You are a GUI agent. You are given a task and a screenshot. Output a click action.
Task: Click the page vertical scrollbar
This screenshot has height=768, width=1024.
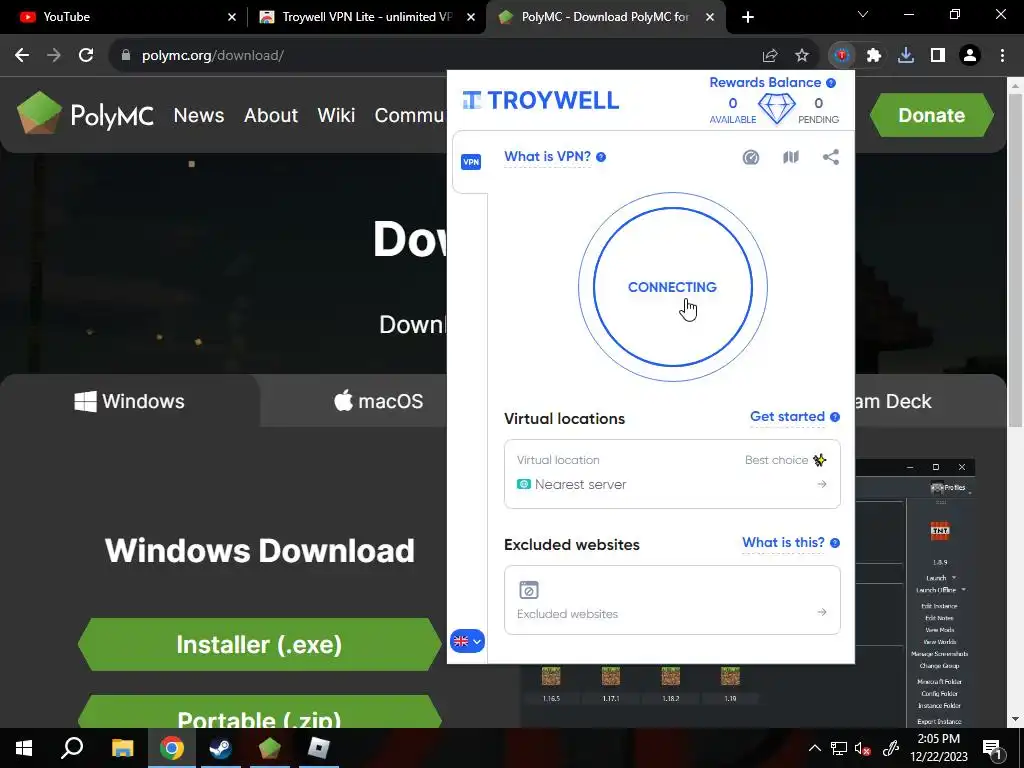click(x=1016, y=261)
